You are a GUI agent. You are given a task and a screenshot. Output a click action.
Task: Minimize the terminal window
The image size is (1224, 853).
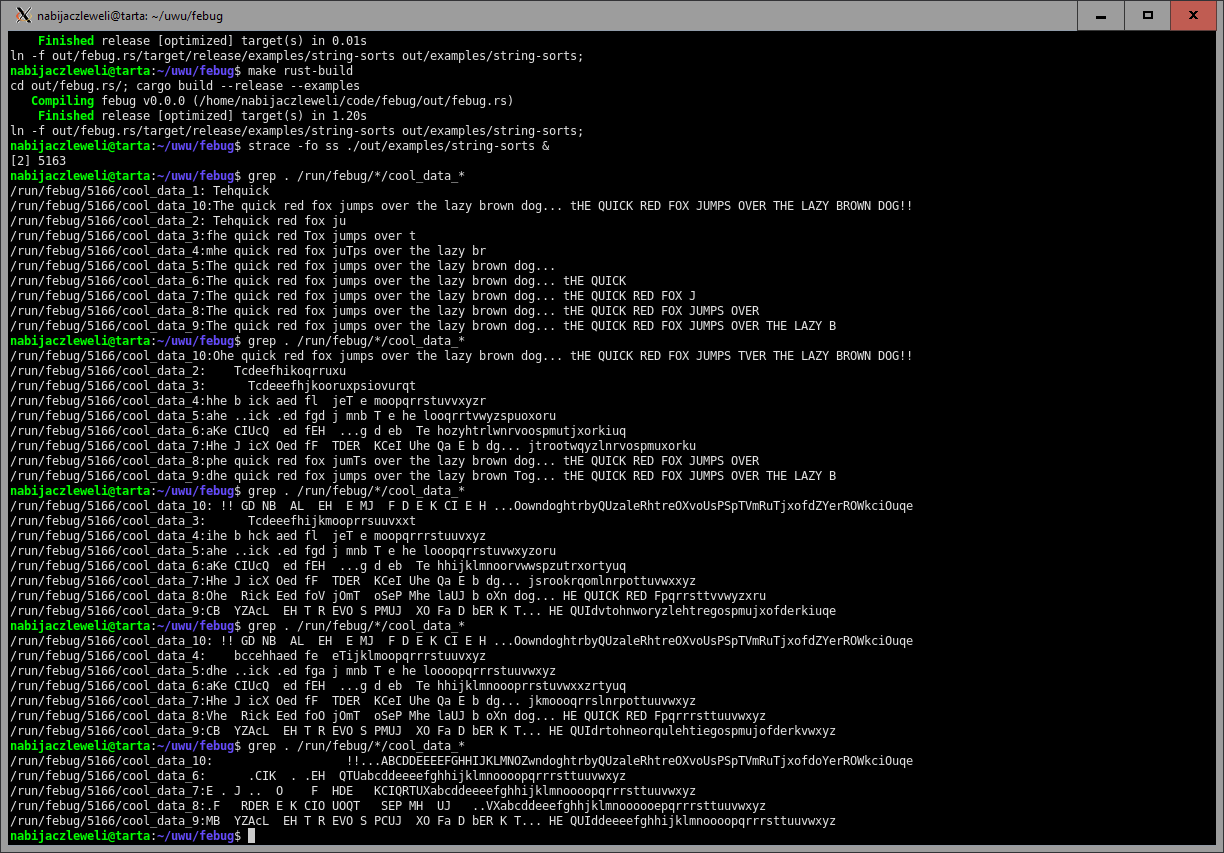coord(1101,15)
